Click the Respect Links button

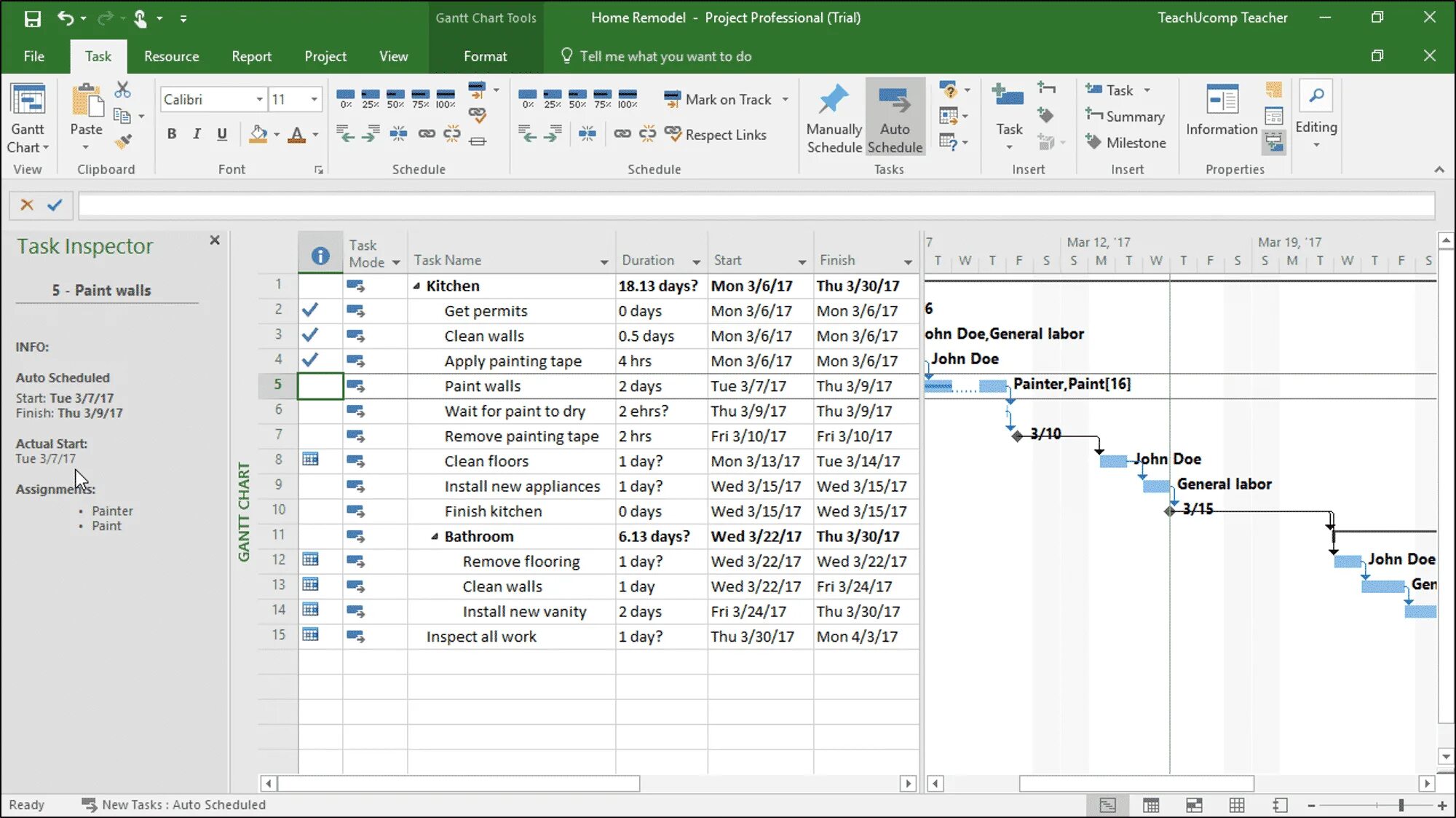click(x=716, y=135)
